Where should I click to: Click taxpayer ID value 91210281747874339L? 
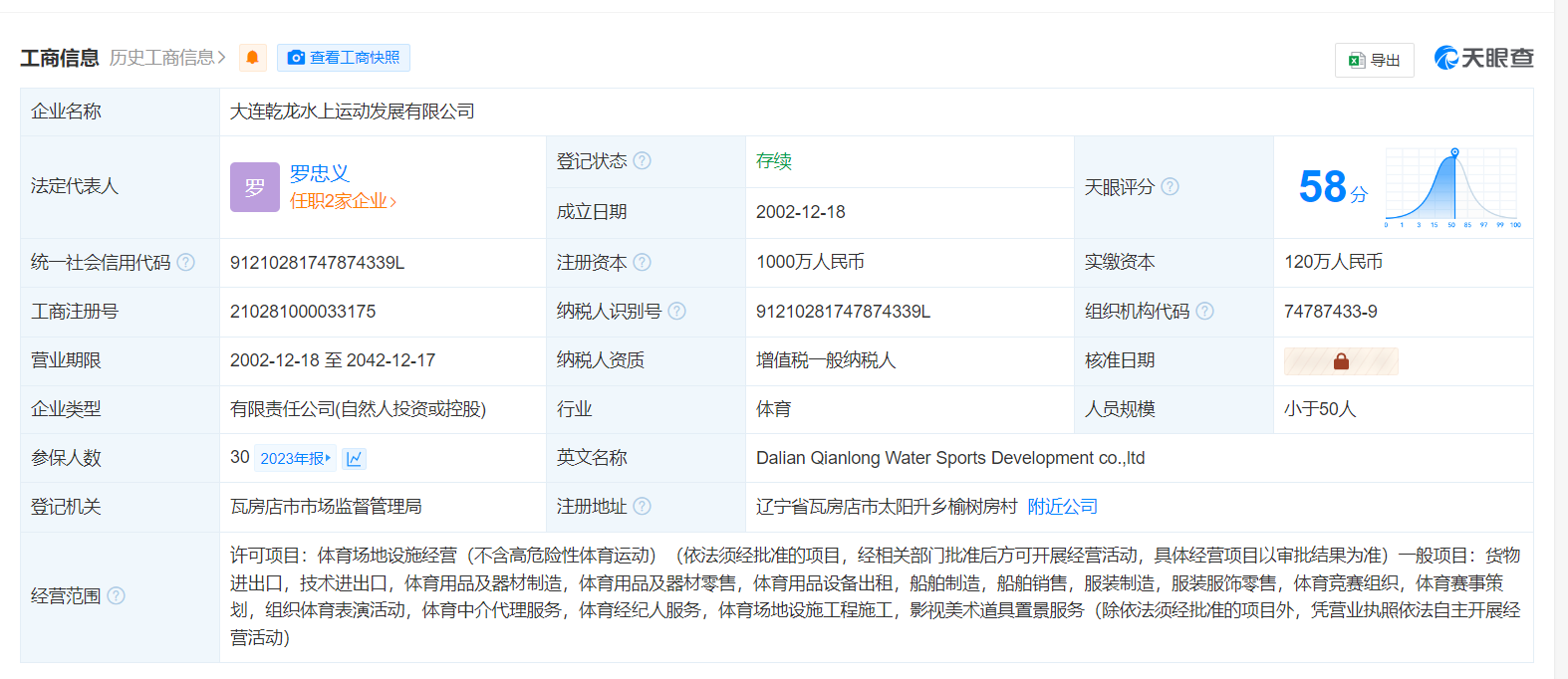[843, 312]
